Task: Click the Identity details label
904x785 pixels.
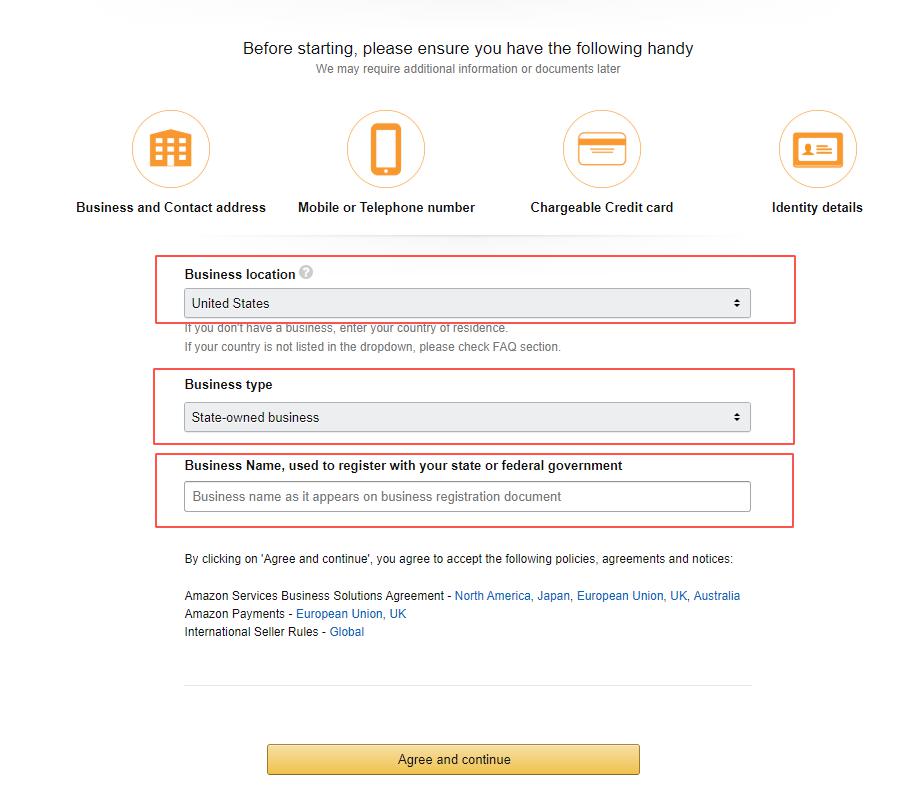Action: tap(817, 208)
